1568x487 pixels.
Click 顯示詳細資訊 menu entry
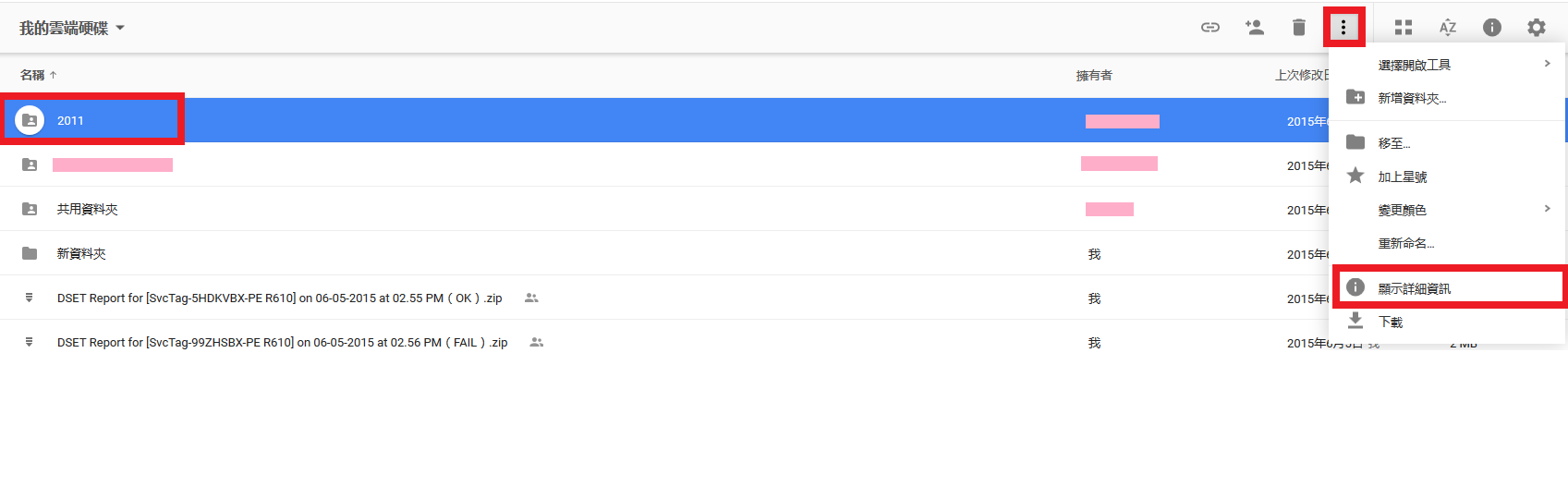click(x=1414, y=288)
